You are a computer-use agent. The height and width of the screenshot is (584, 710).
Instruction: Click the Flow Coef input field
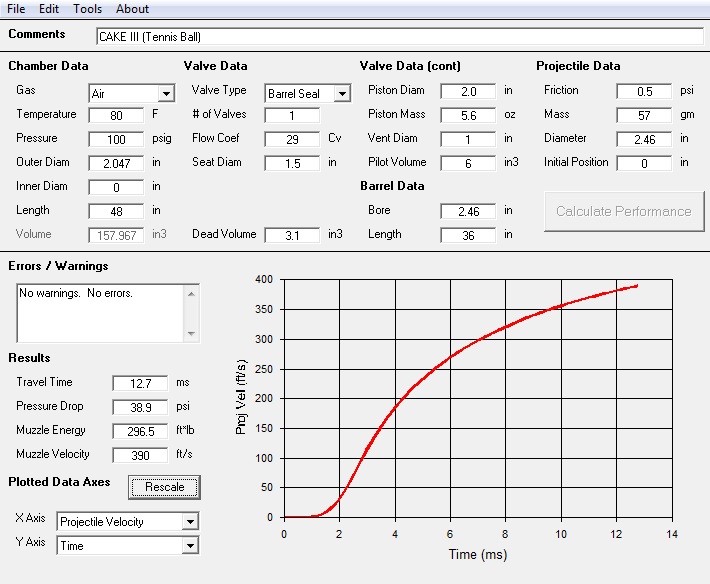click(292, 139)
